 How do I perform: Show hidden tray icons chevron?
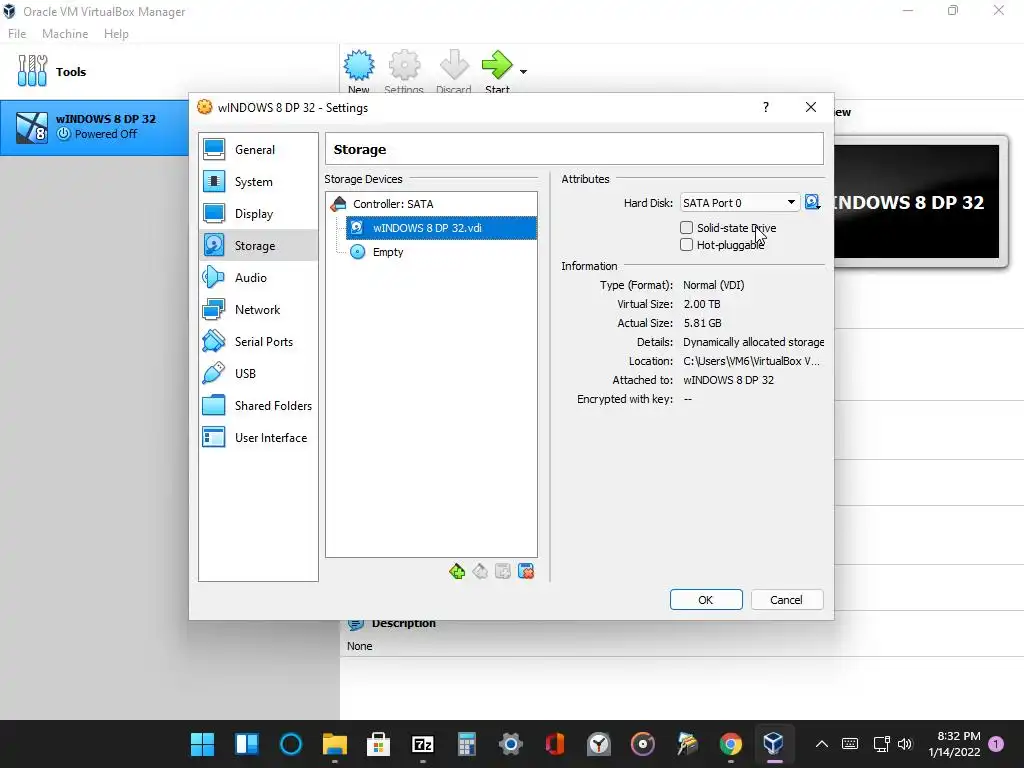pyautogui.click(x=822, y=744)
